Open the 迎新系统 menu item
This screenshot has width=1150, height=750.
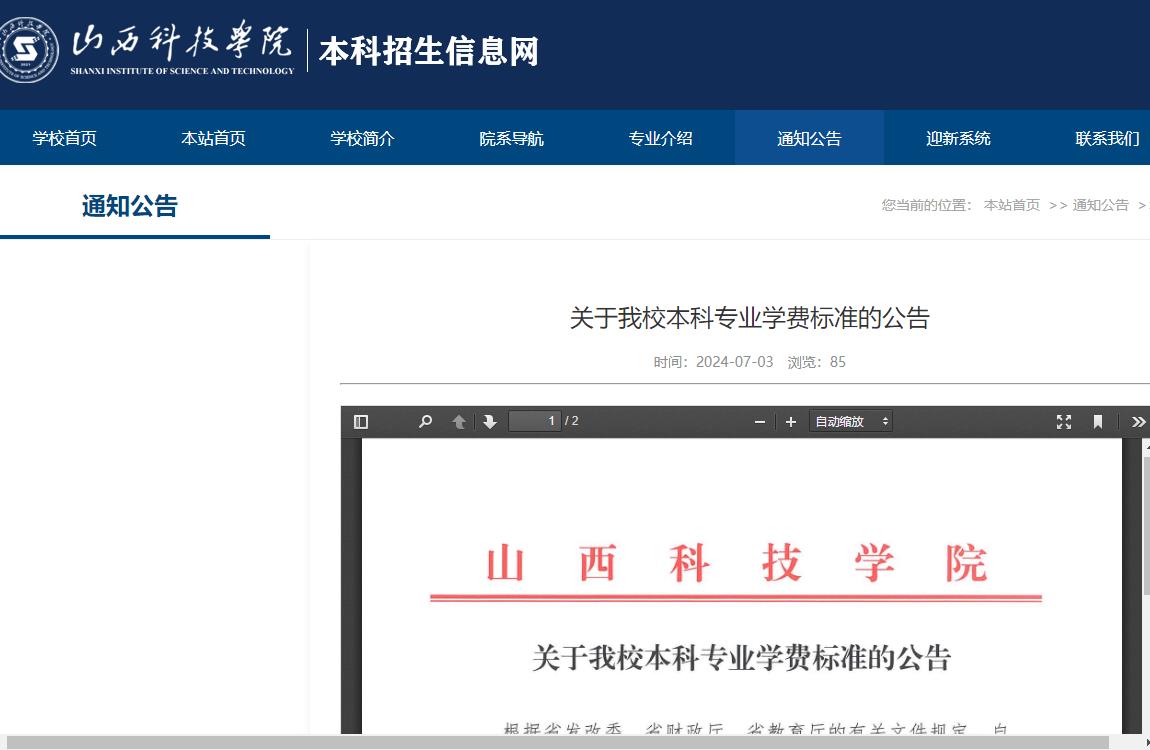pos(957,138)
